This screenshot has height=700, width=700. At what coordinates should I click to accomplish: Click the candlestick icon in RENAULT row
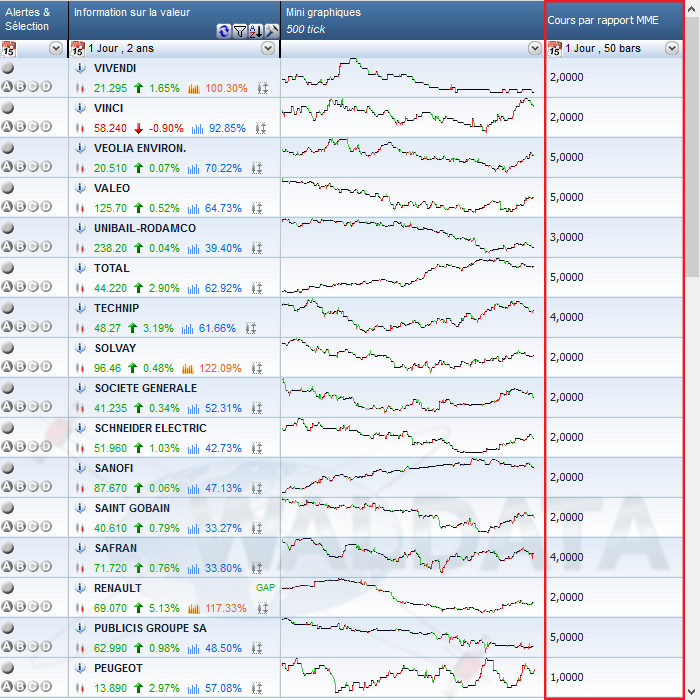click(x=80, y=608)
